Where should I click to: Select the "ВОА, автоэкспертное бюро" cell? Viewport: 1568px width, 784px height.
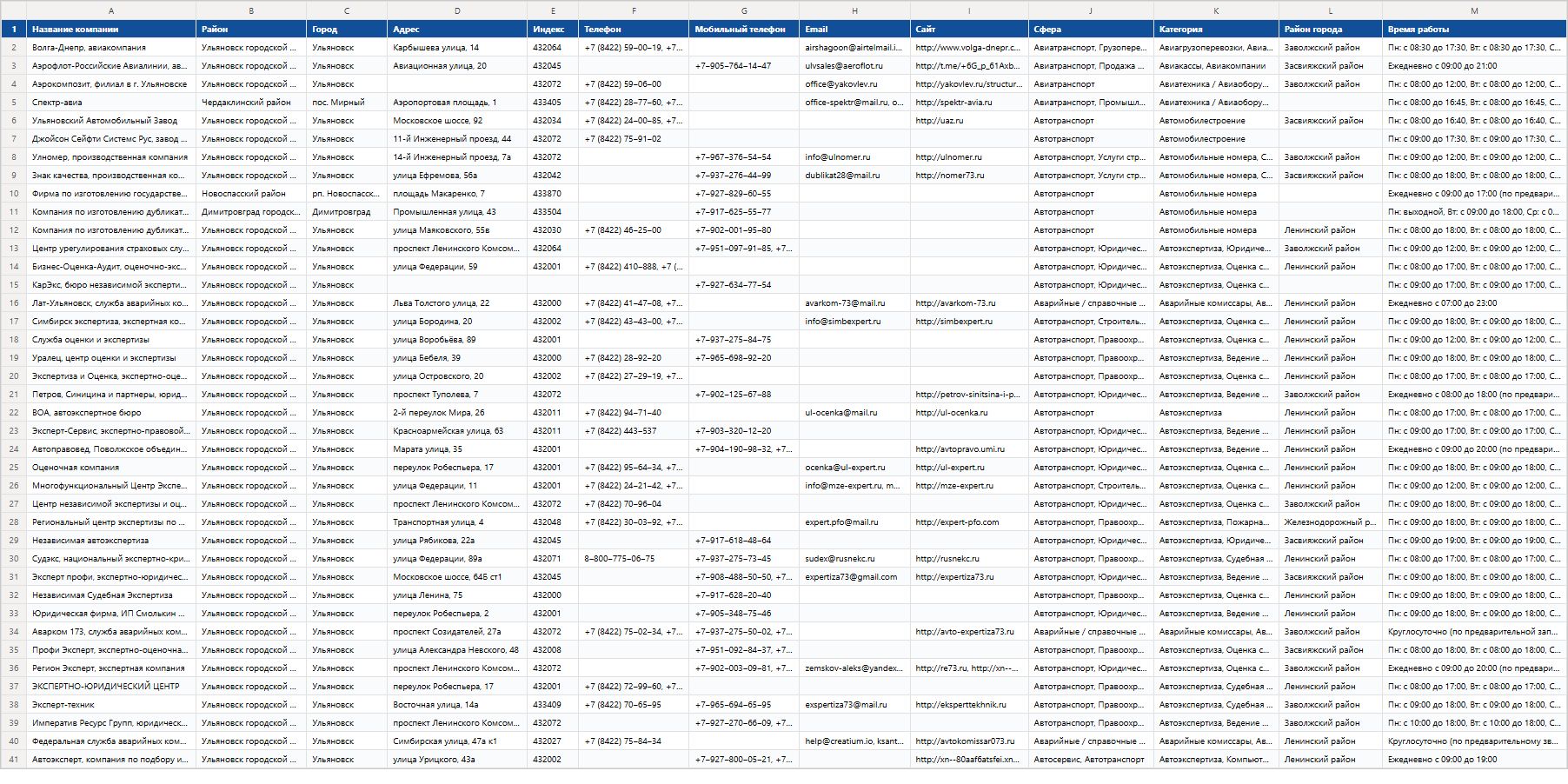point(111,413)
